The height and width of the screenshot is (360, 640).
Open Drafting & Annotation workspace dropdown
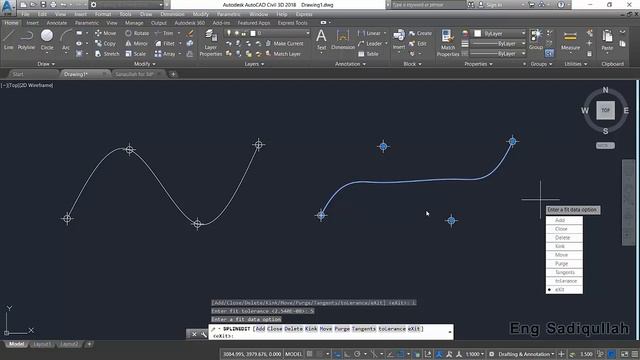tap(526, 354)
